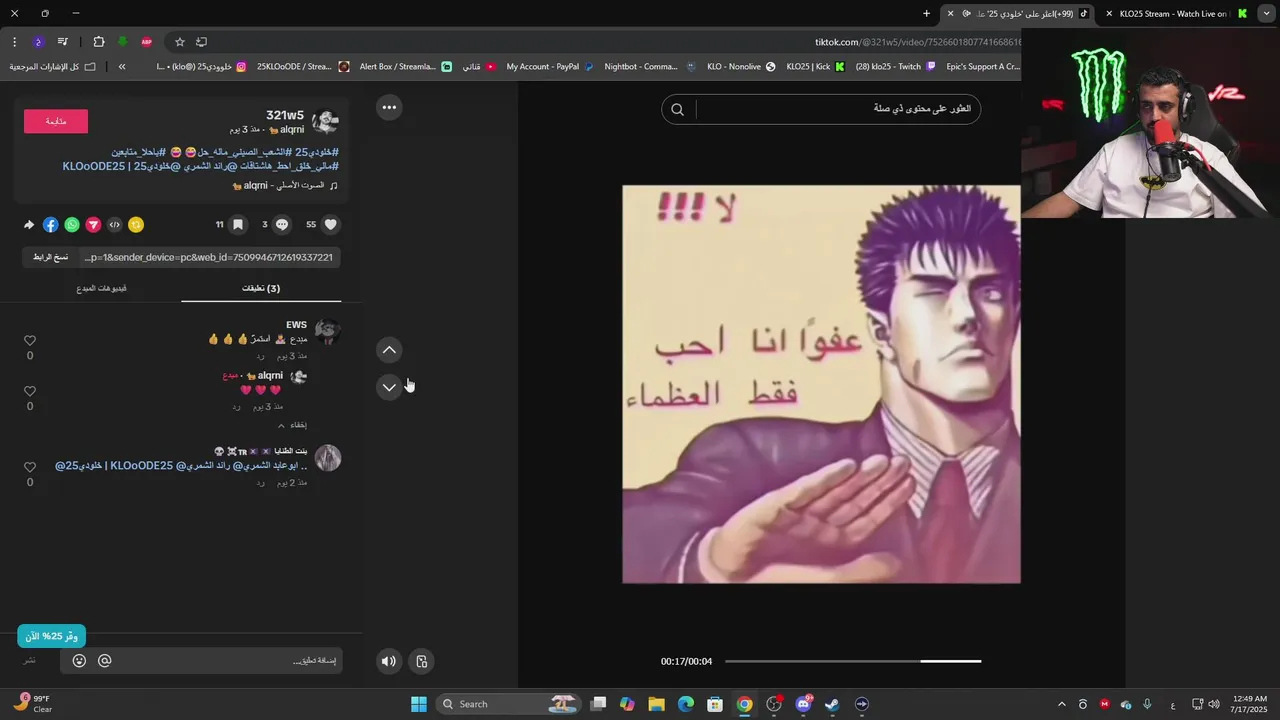Image resolution: width=1280 pixels, height=720 pixels.
Task: Like the EWS comment
Action: coord(30,341)
